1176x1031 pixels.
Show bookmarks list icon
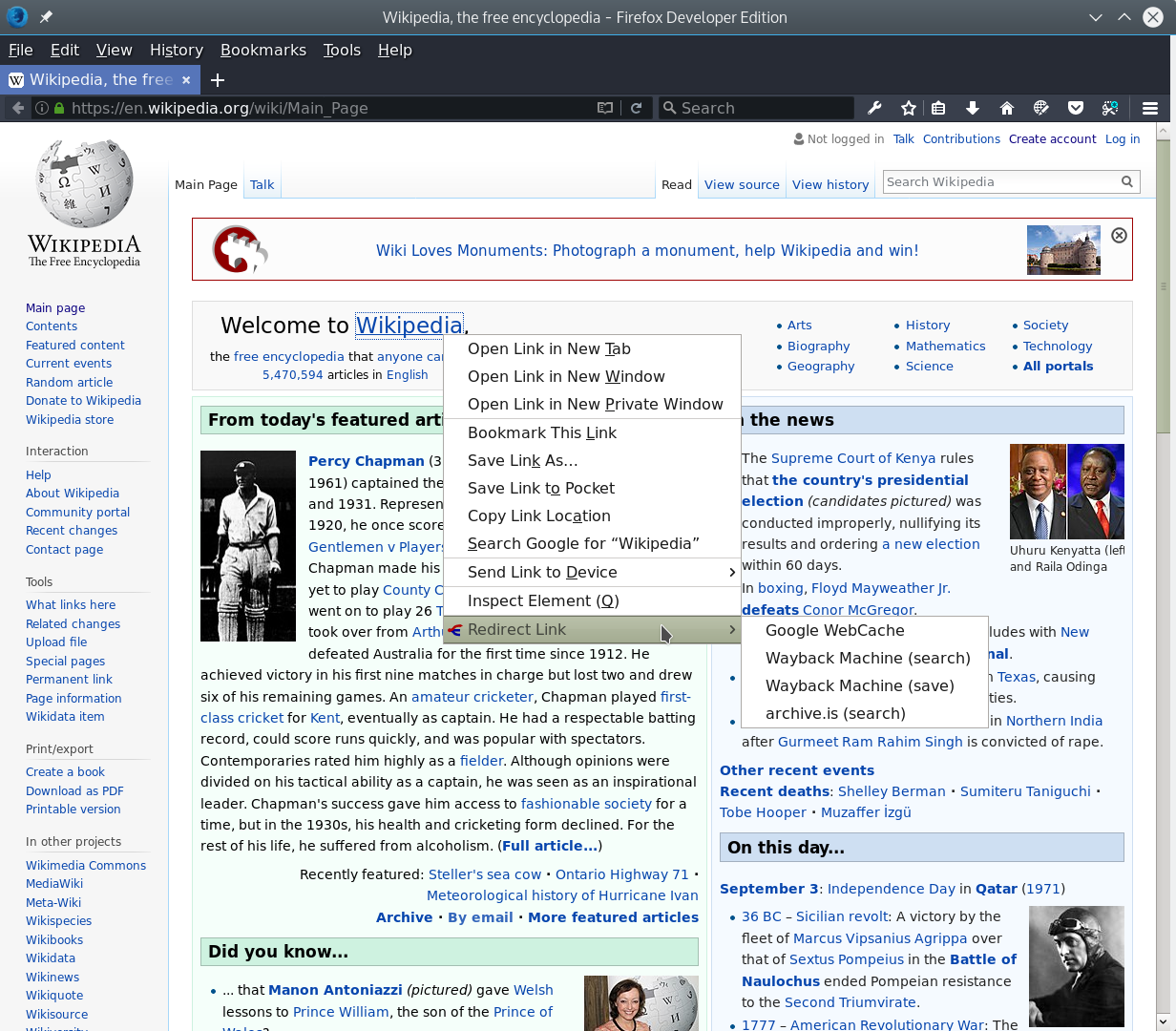point(938,108)
